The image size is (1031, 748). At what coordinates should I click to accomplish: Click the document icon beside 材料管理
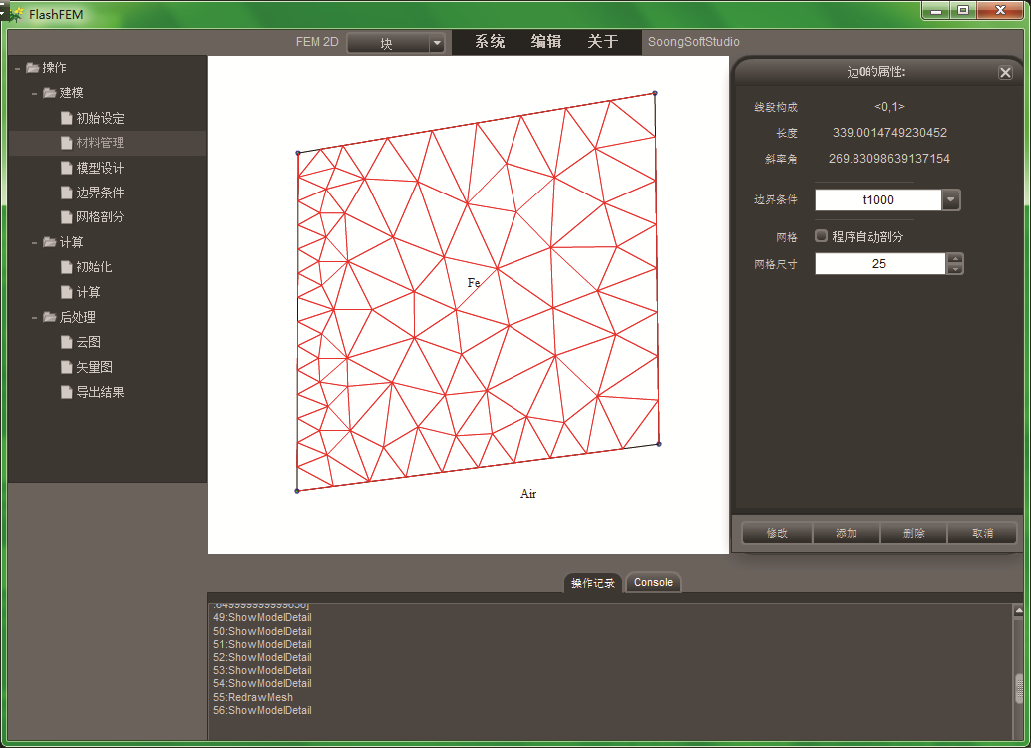pos(66,143)
